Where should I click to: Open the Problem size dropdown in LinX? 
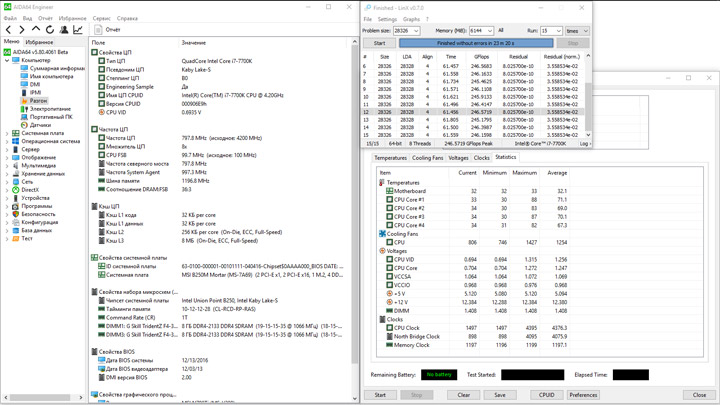coord(415,31)
